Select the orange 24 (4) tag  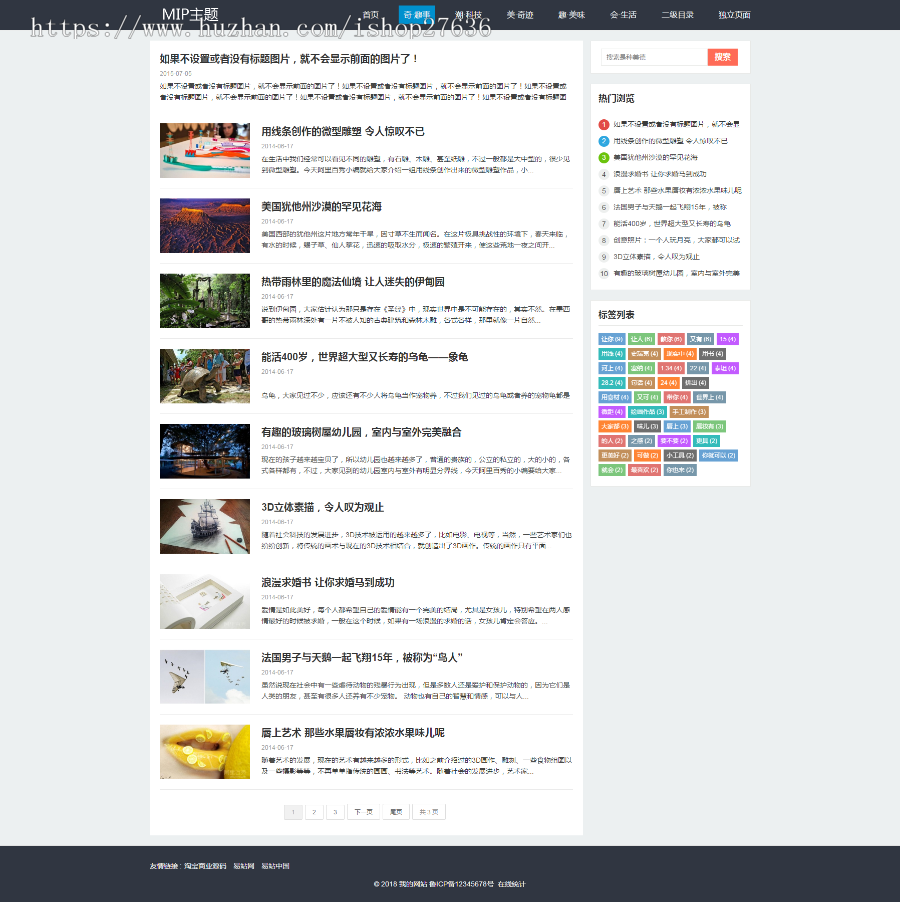(x=668, y=383)
